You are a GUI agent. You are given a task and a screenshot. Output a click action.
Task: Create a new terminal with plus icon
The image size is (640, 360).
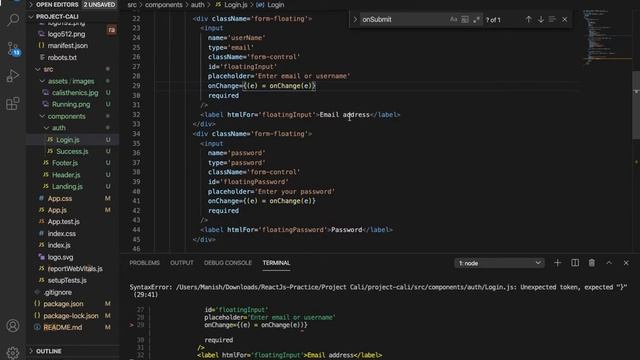pyautogui.click(x=558, y=263)
